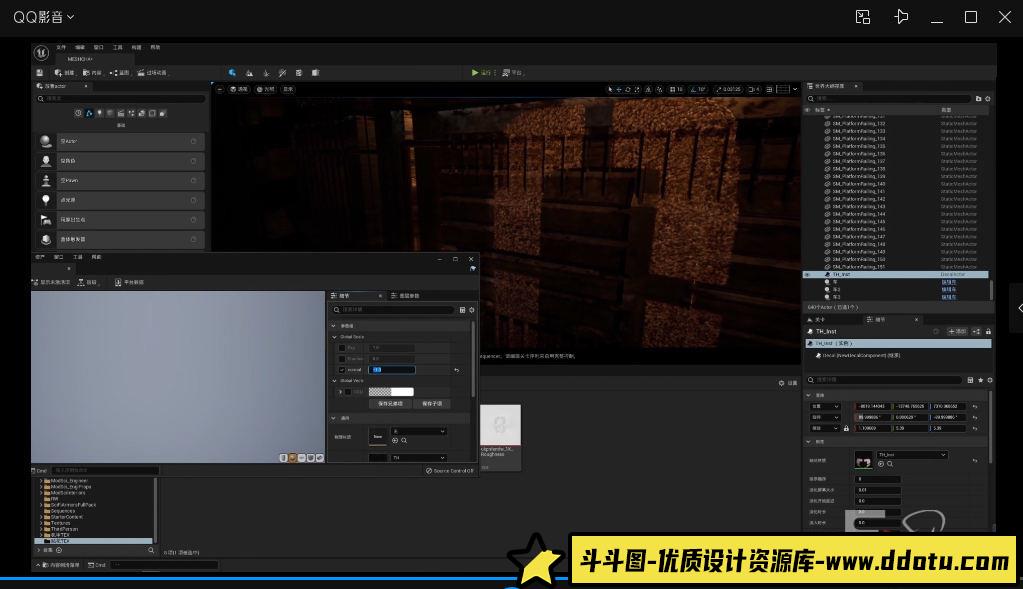Click the save child button in material editor
1023x589 pixels.
(431, 404)
